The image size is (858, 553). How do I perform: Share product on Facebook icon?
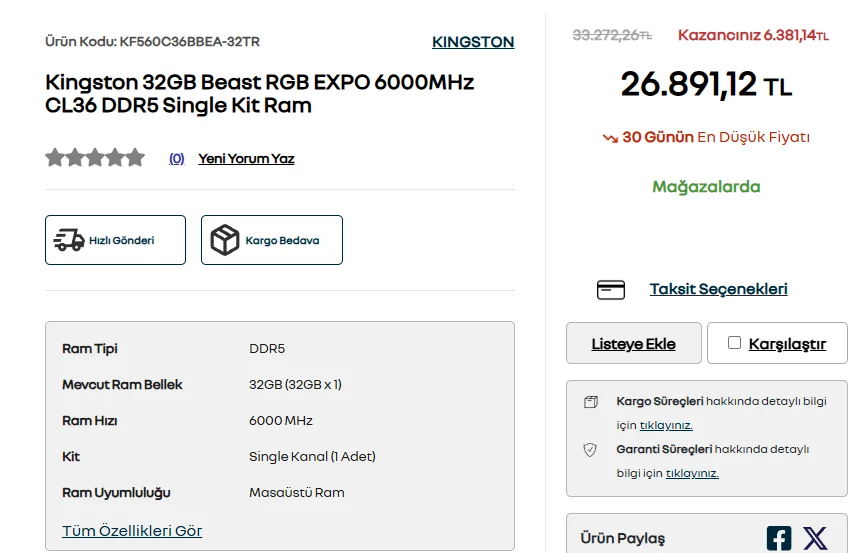(x=779, y=538)
